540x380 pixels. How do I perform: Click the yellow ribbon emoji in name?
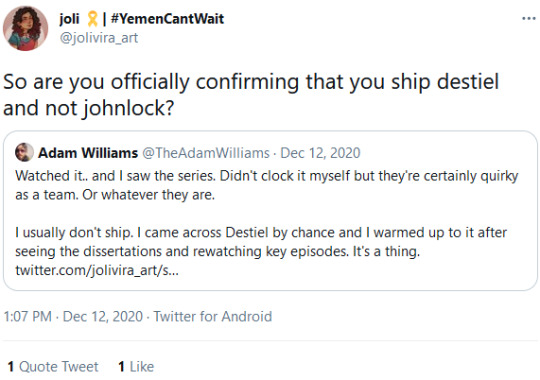[92, 19]
